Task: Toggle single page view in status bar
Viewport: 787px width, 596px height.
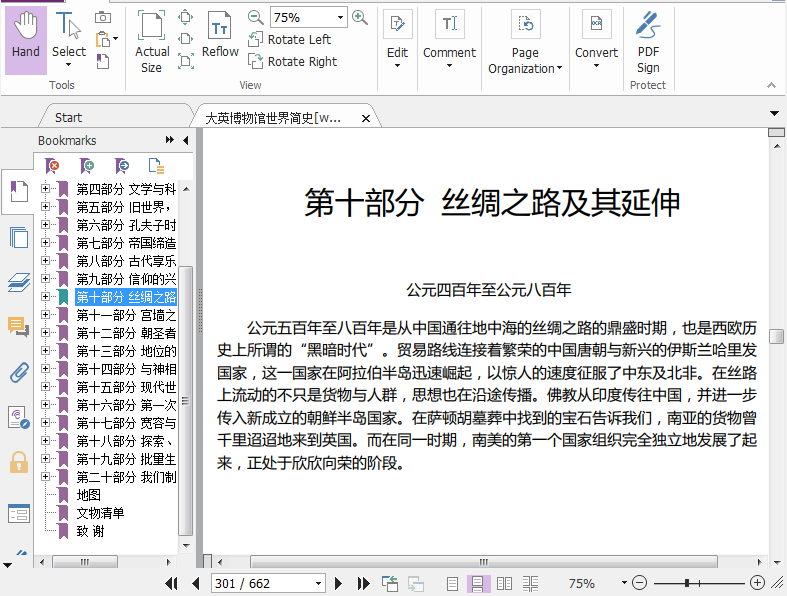Action: coord(453,583)
